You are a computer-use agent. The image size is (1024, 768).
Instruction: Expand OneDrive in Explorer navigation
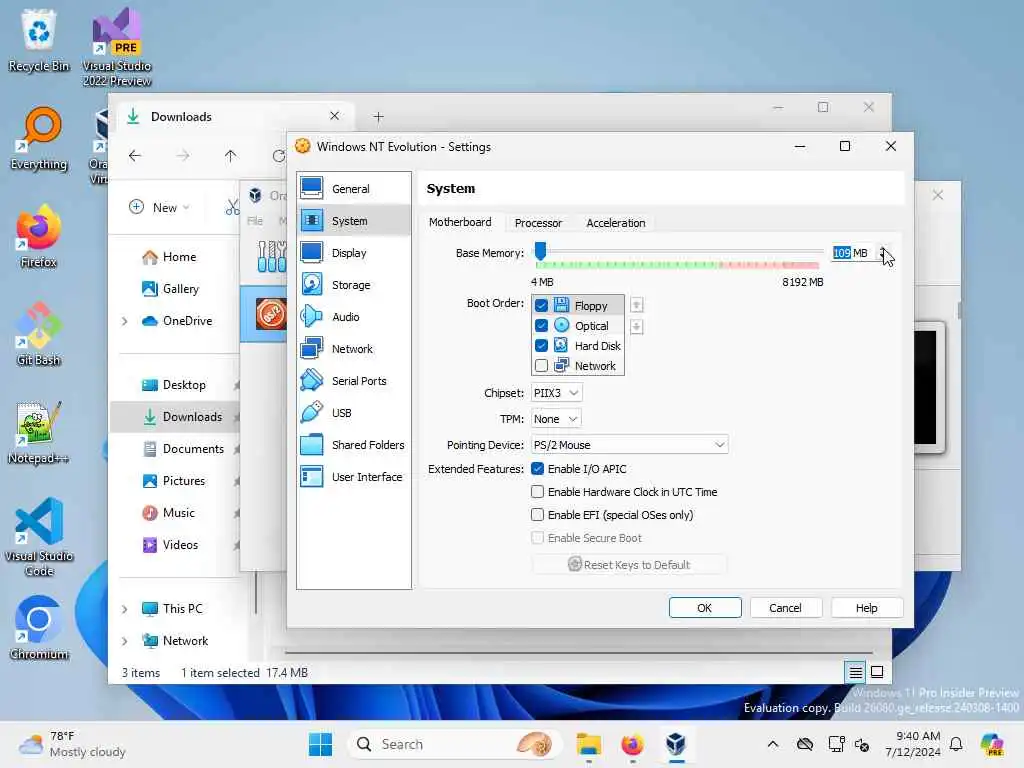[x=125, y=321]
